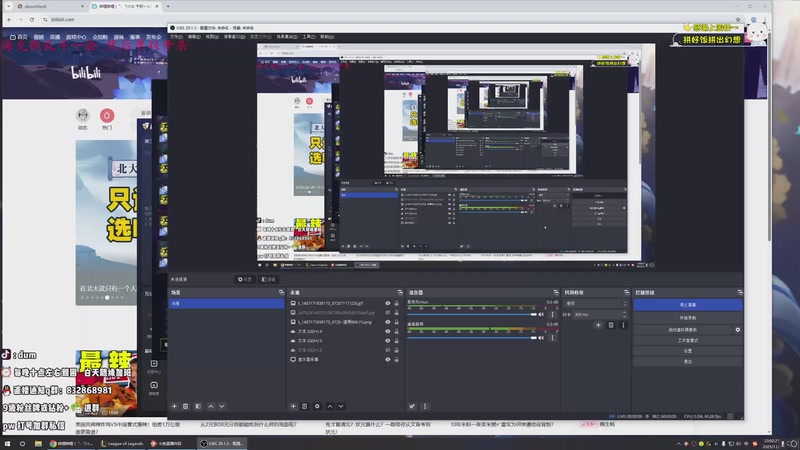Screen dimensions: 800x450
Task: Click the remove scene trash icon
Action: 186,406
